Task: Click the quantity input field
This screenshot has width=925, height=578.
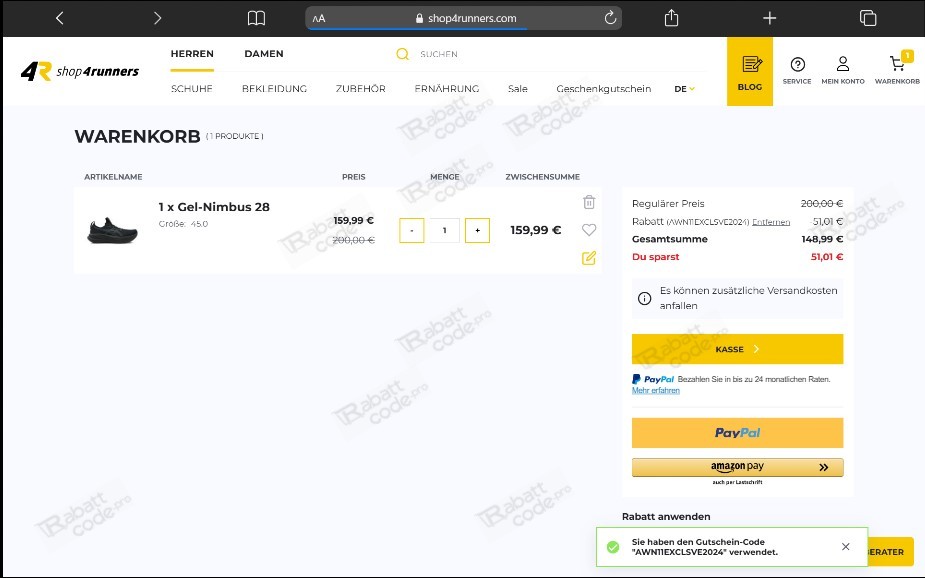Action: tap(444, 231)
